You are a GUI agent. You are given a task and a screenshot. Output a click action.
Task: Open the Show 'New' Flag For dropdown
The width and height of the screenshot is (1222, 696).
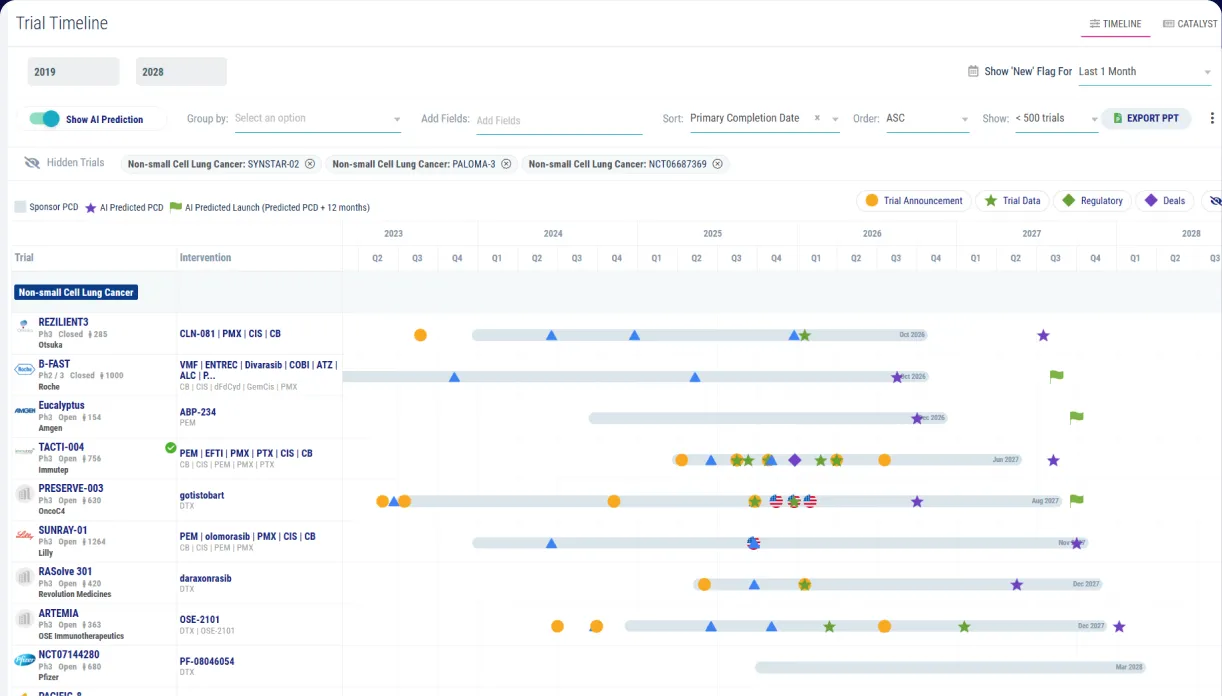click(x=1144, y=72)
